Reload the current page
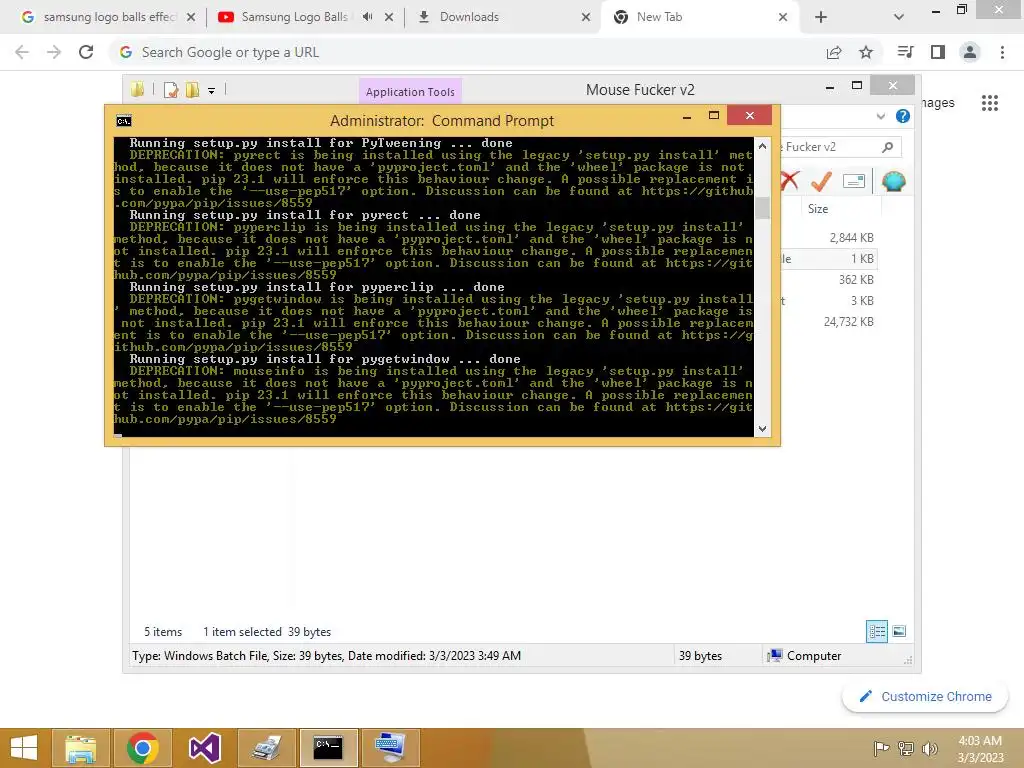The height and width of the screenshot is (768, 1024). click(x=86, y=52)
